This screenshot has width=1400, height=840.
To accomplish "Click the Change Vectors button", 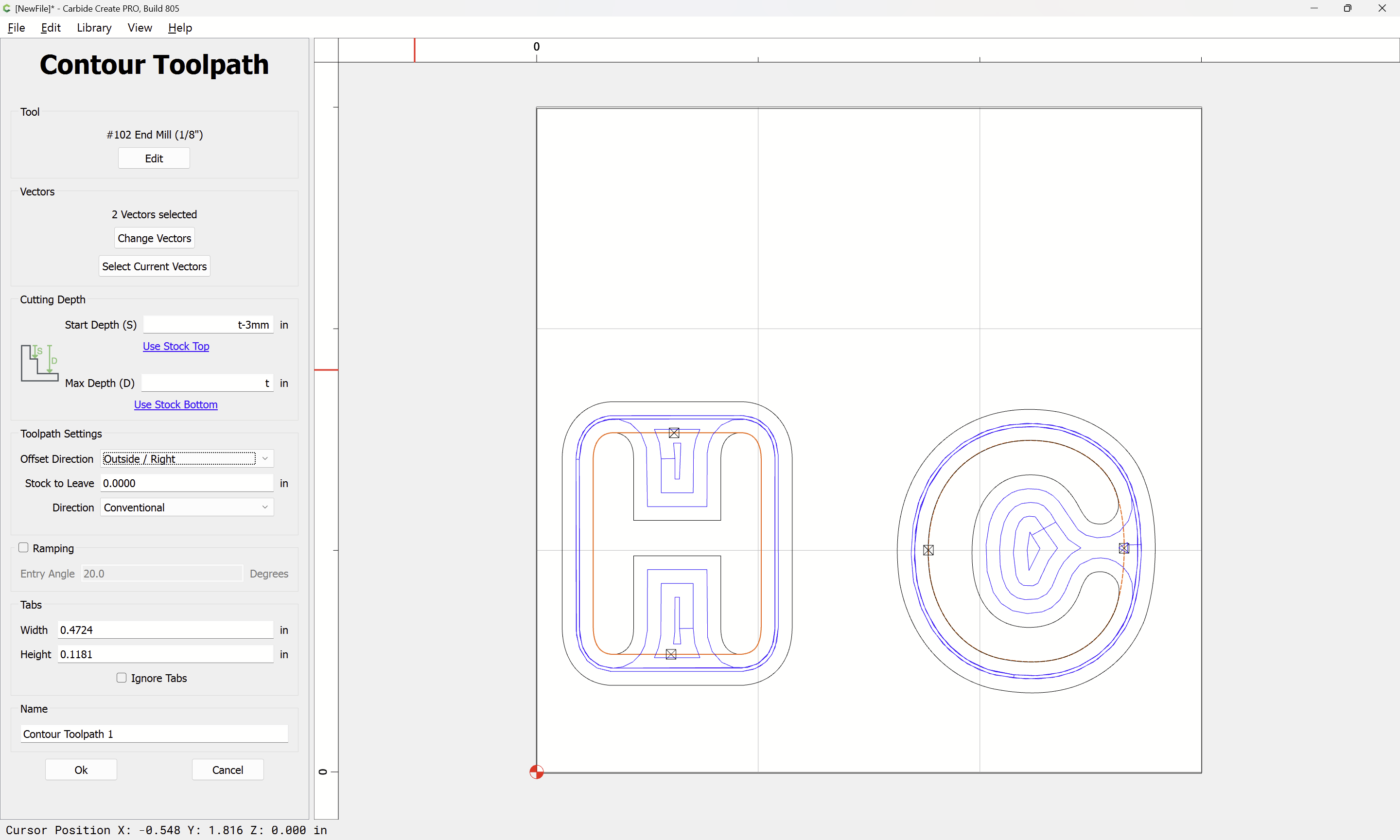I will pyautogui.click(x=154, y=238).
